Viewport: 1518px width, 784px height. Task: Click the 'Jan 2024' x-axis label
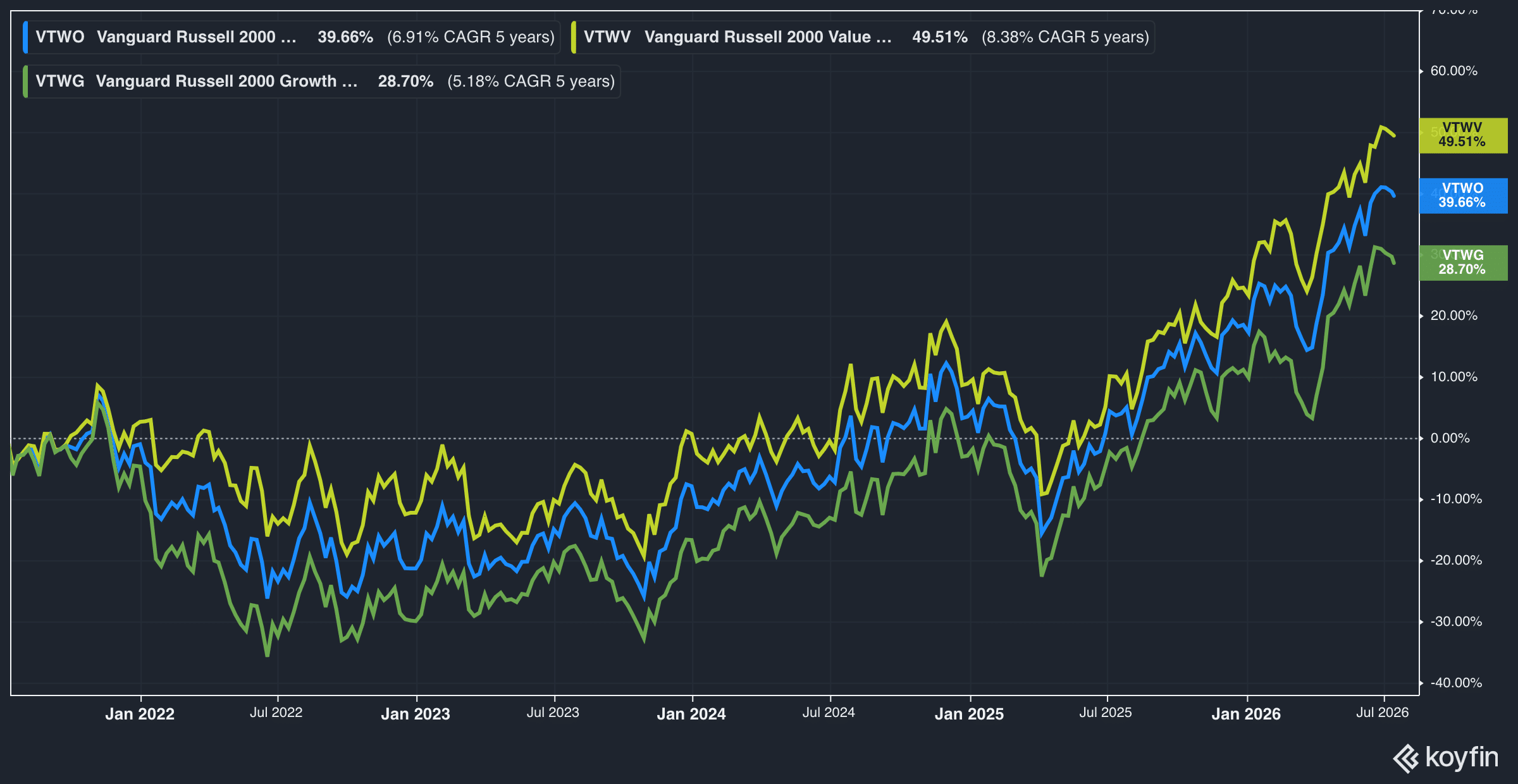pos(691,714)
